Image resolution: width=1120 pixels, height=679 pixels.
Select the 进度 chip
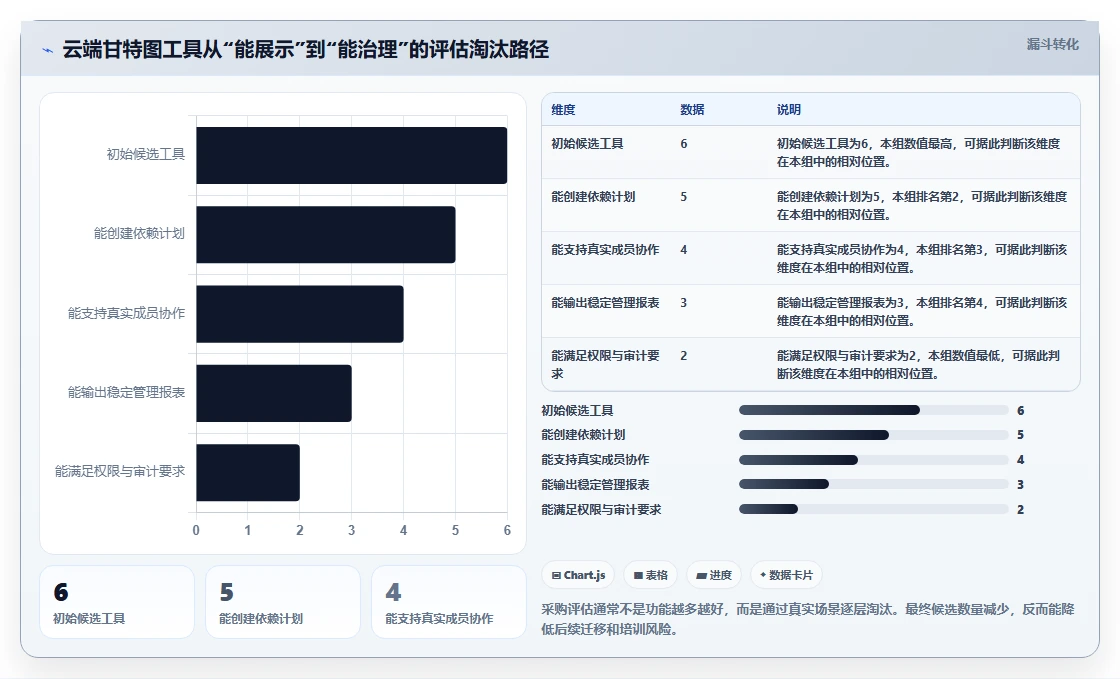[x=714, y=575]
